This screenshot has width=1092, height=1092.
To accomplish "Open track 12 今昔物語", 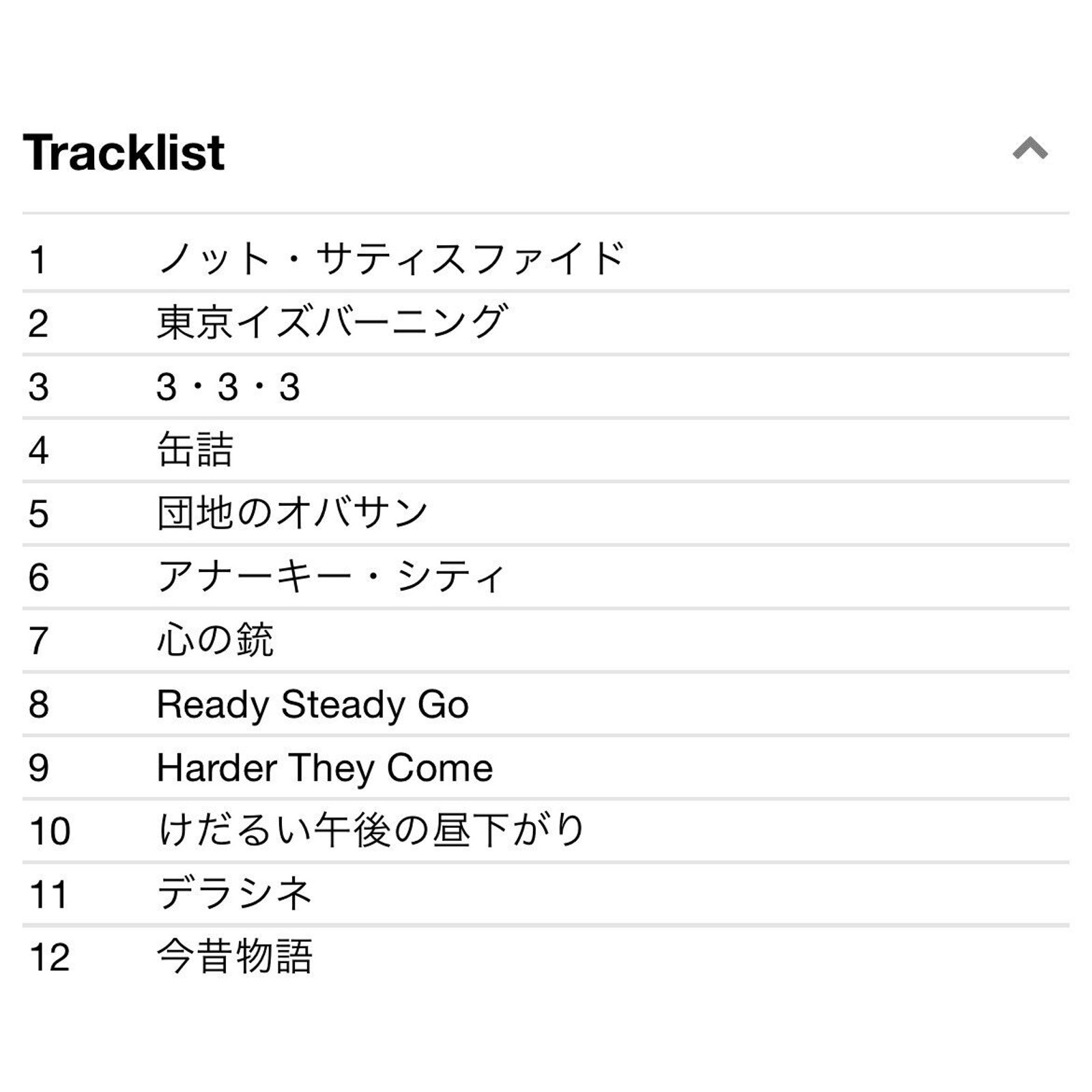I will point(545,958).
